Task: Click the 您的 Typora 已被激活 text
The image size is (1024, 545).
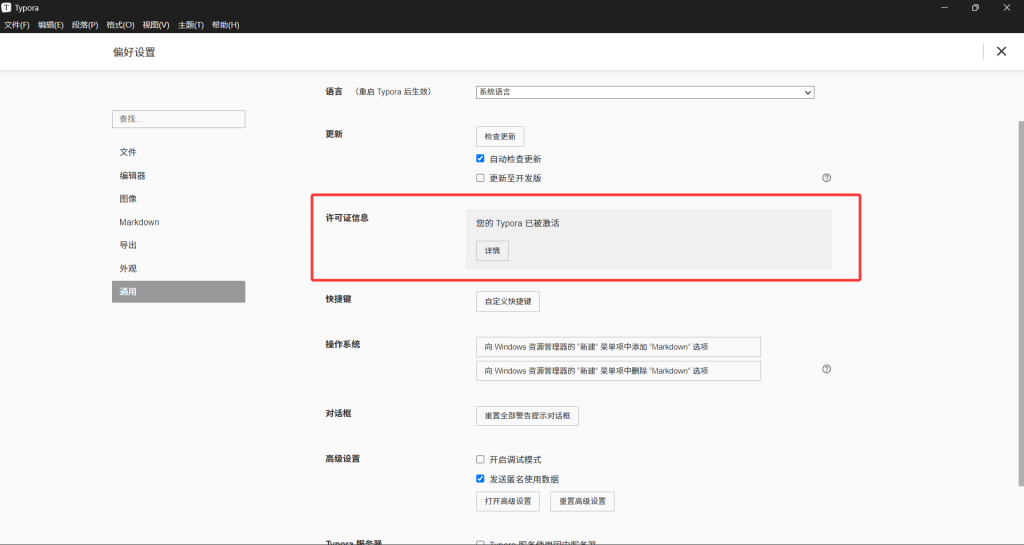Action: coord(517,223)
